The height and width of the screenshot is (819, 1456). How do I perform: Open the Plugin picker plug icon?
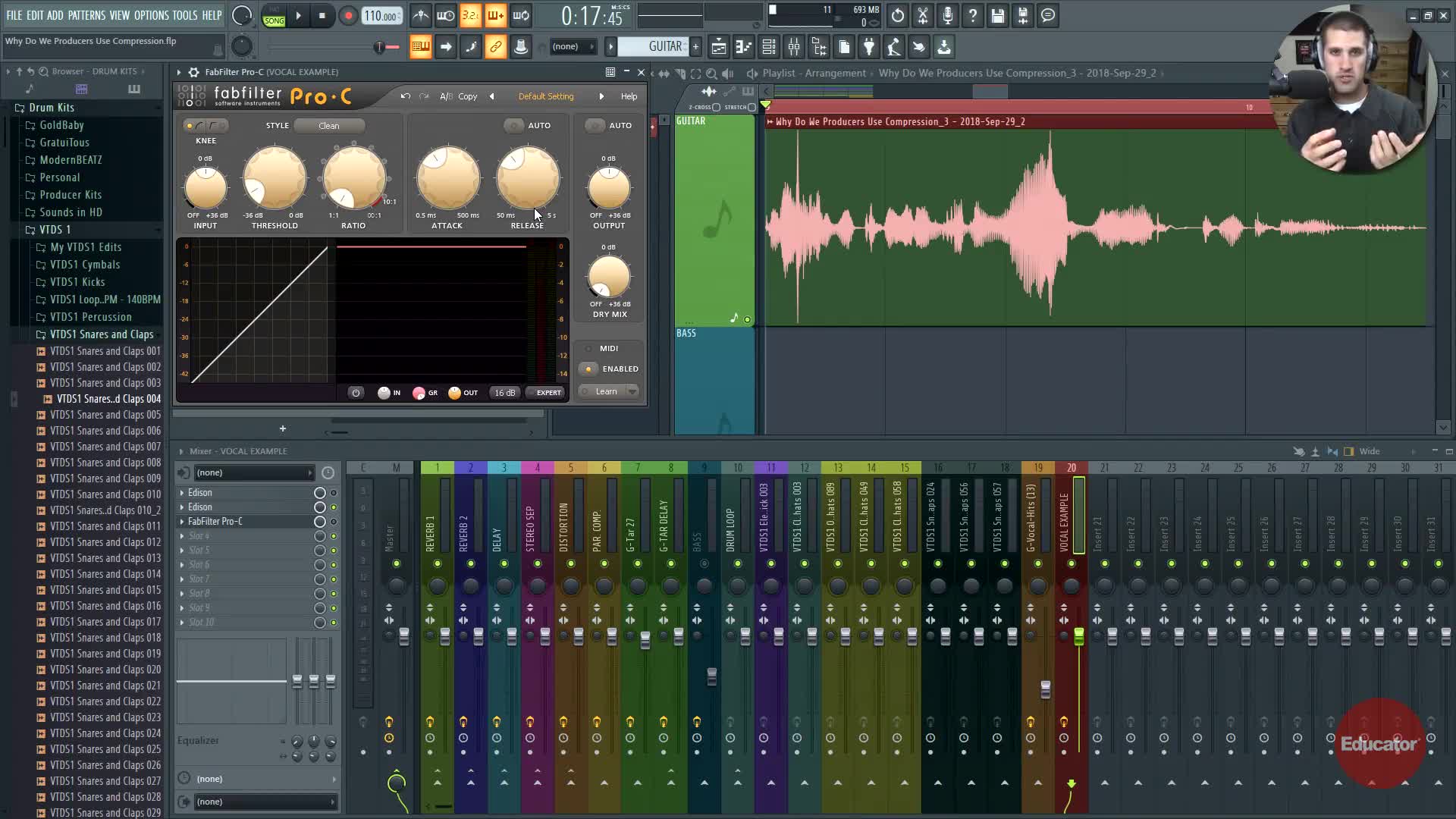(869, 47)
